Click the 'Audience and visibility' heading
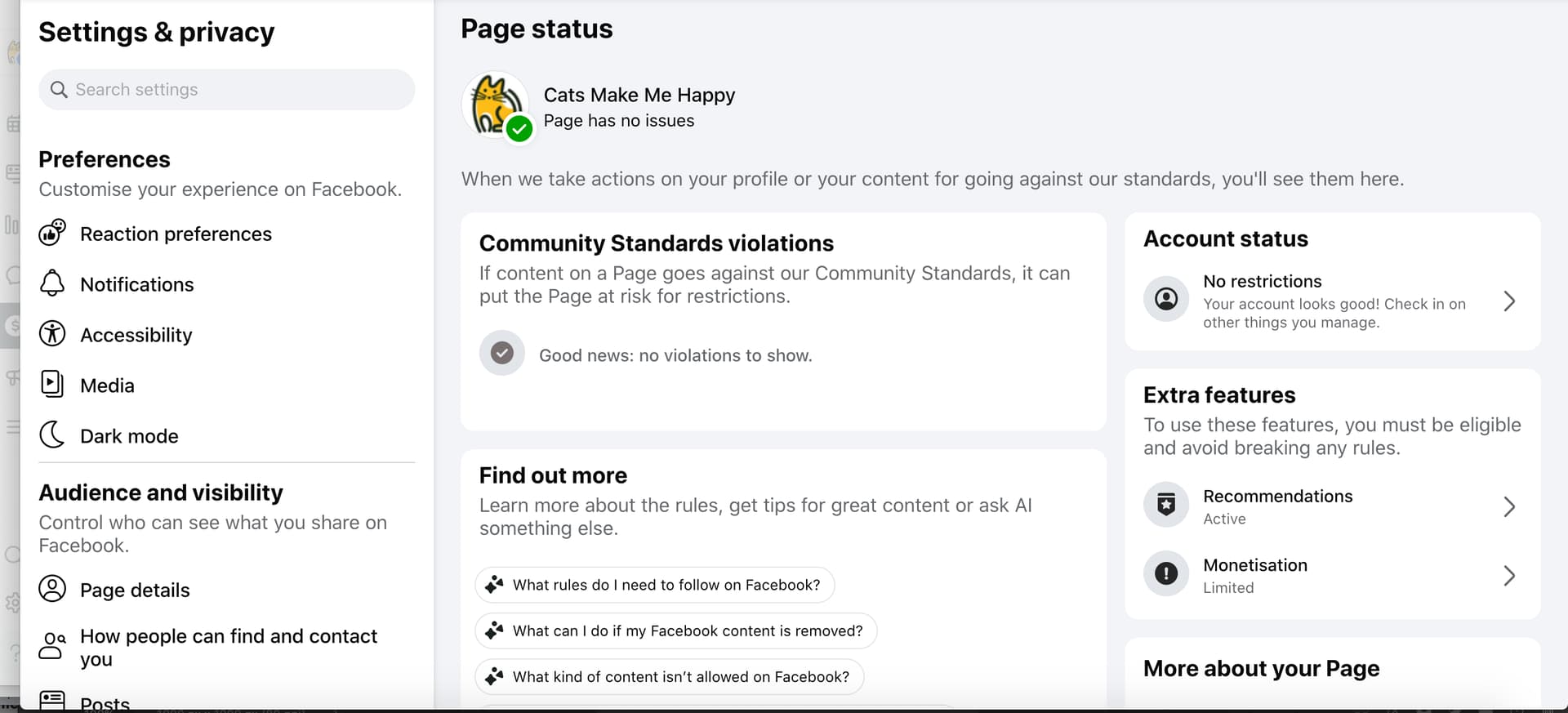Viewport: 1568px width, 713px height. (x=161, y=492)
